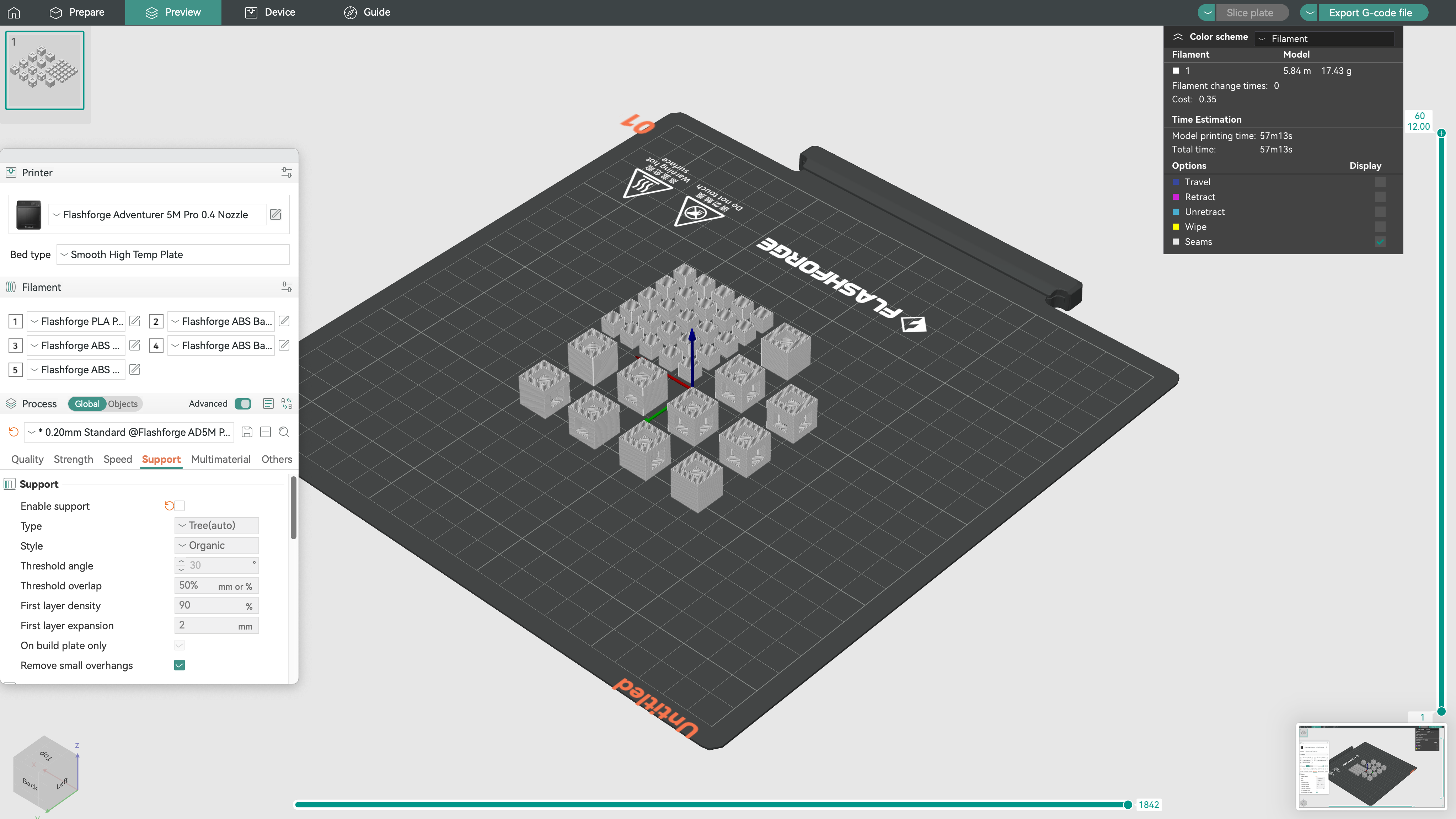Image resolution: width=1456 pixels, height=819 pixels.
Task: Switch to the Device tab
Action: pyautogui.click(x=270, y=12)
